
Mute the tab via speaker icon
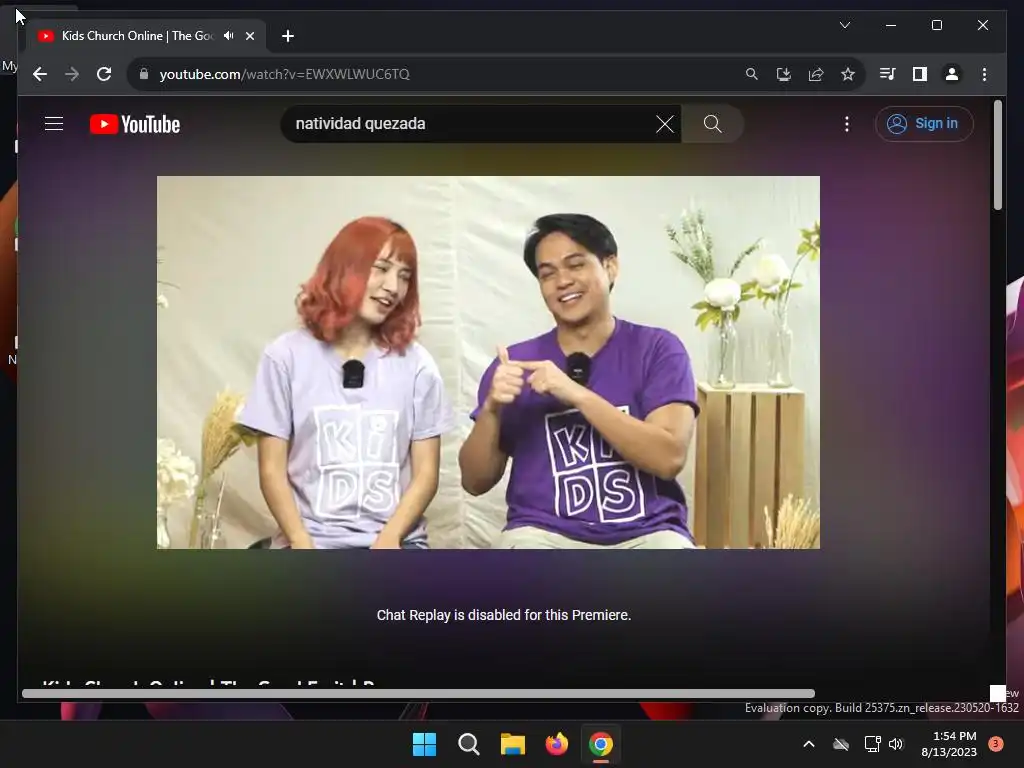(x=229, y=36)
